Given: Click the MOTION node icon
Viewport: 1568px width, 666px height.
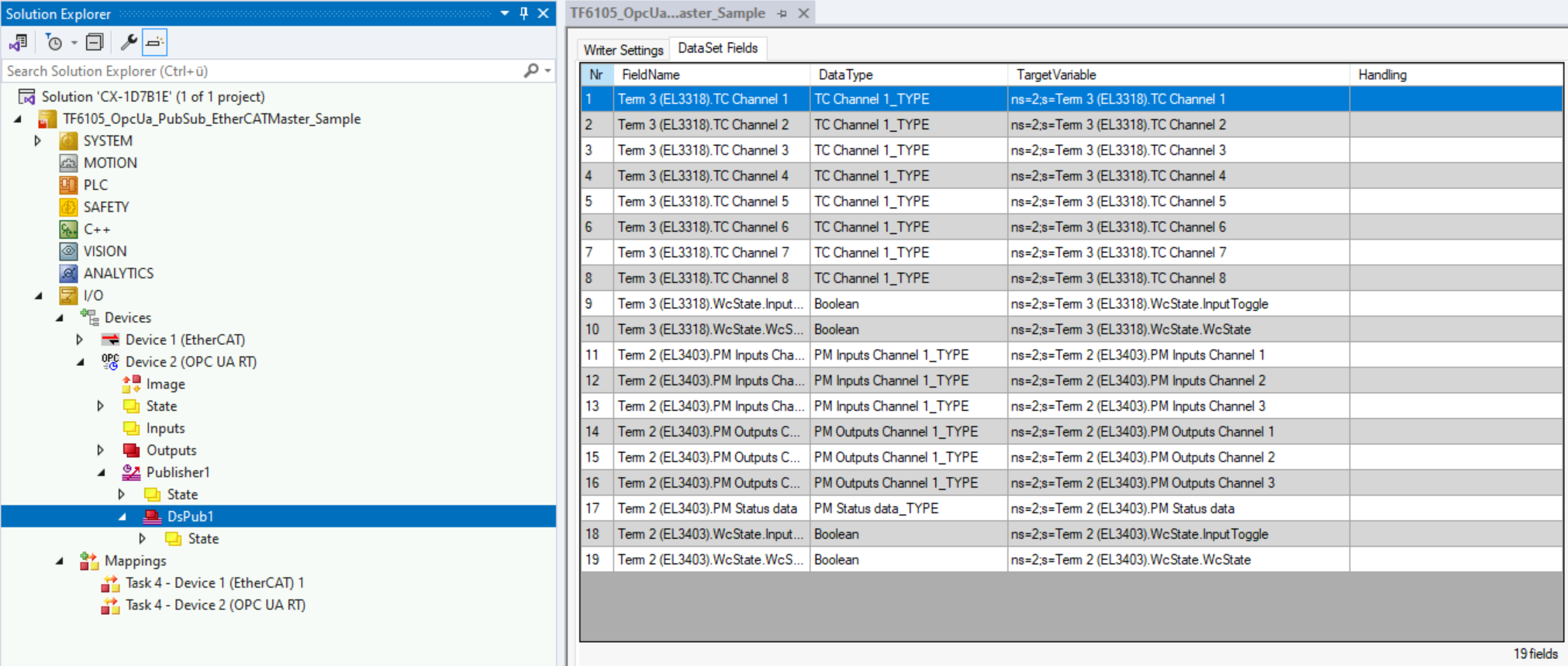Looking at the screenshot, I should pos(68,163).
